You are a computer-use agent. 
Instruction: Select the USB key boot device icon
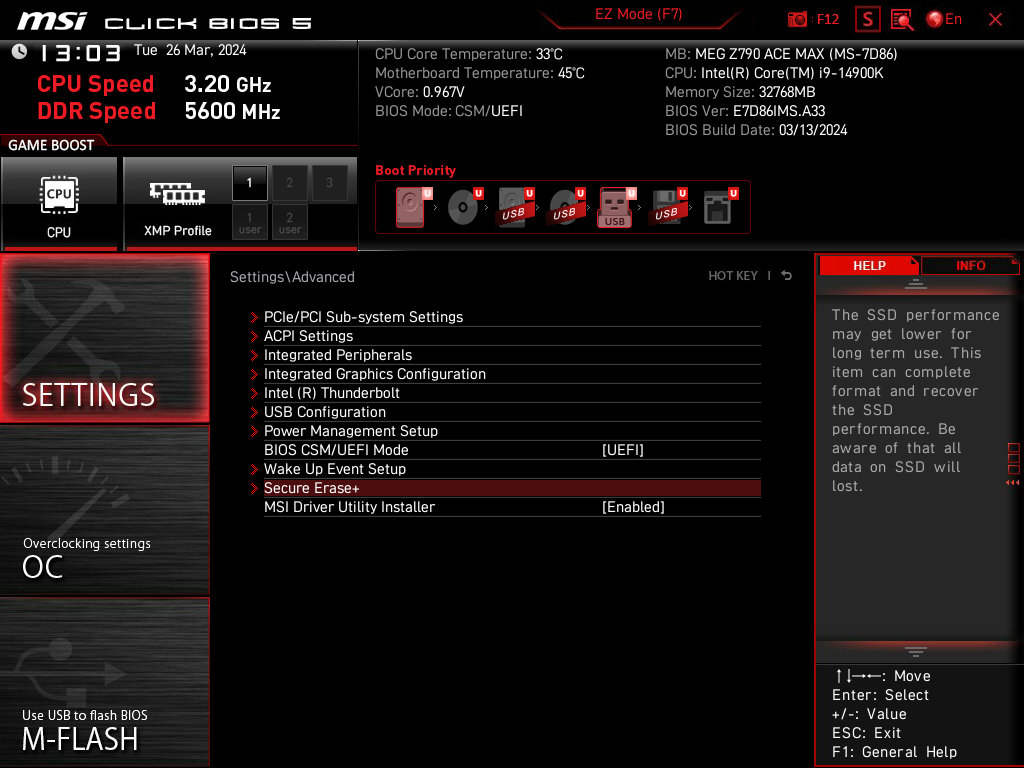click(x=616, y=207)
